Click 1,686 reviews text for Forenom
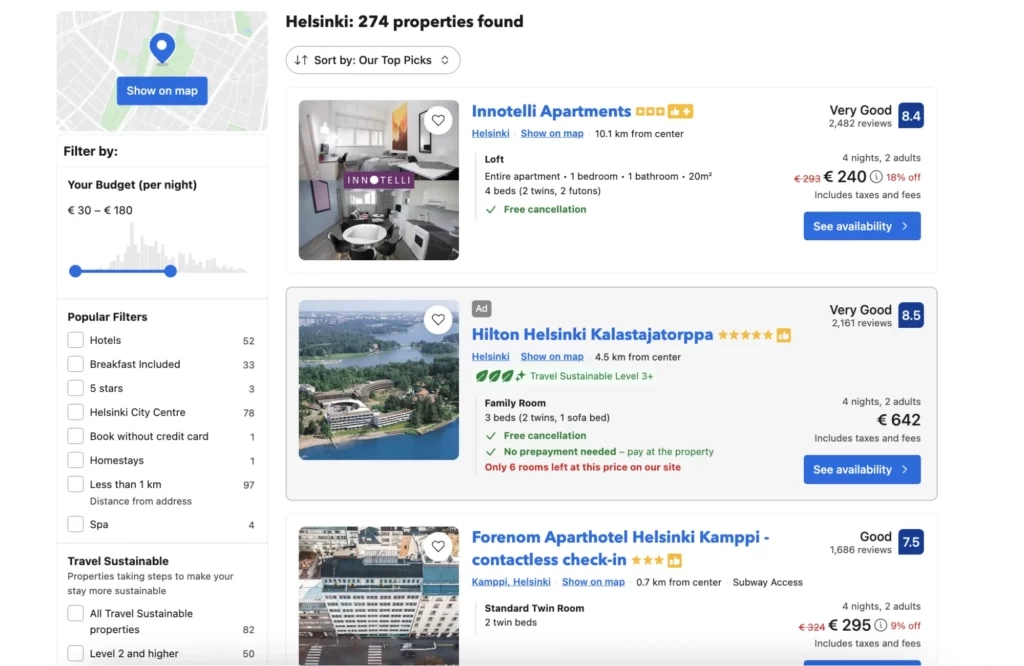The width and height of the screenshot is (1024, 666). 861,550
